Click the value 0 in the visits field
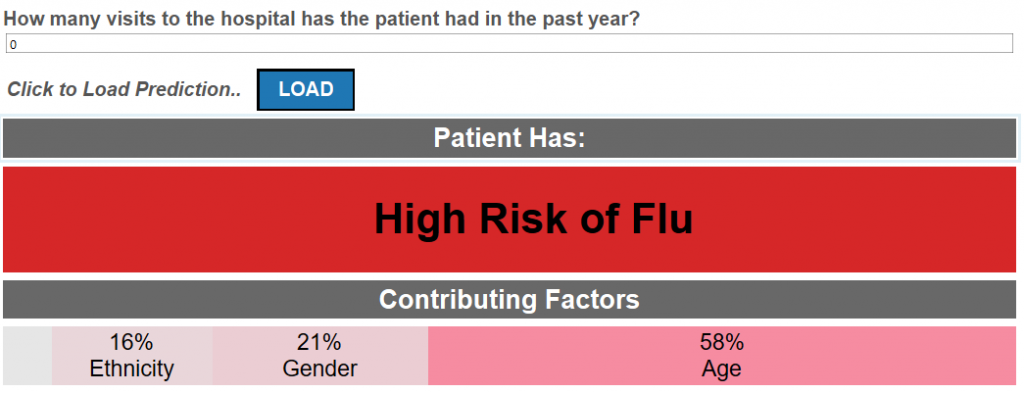Image resolution: width=1024 pixels, height=393 pixels. pyautogui.click(x=12, y=45)
